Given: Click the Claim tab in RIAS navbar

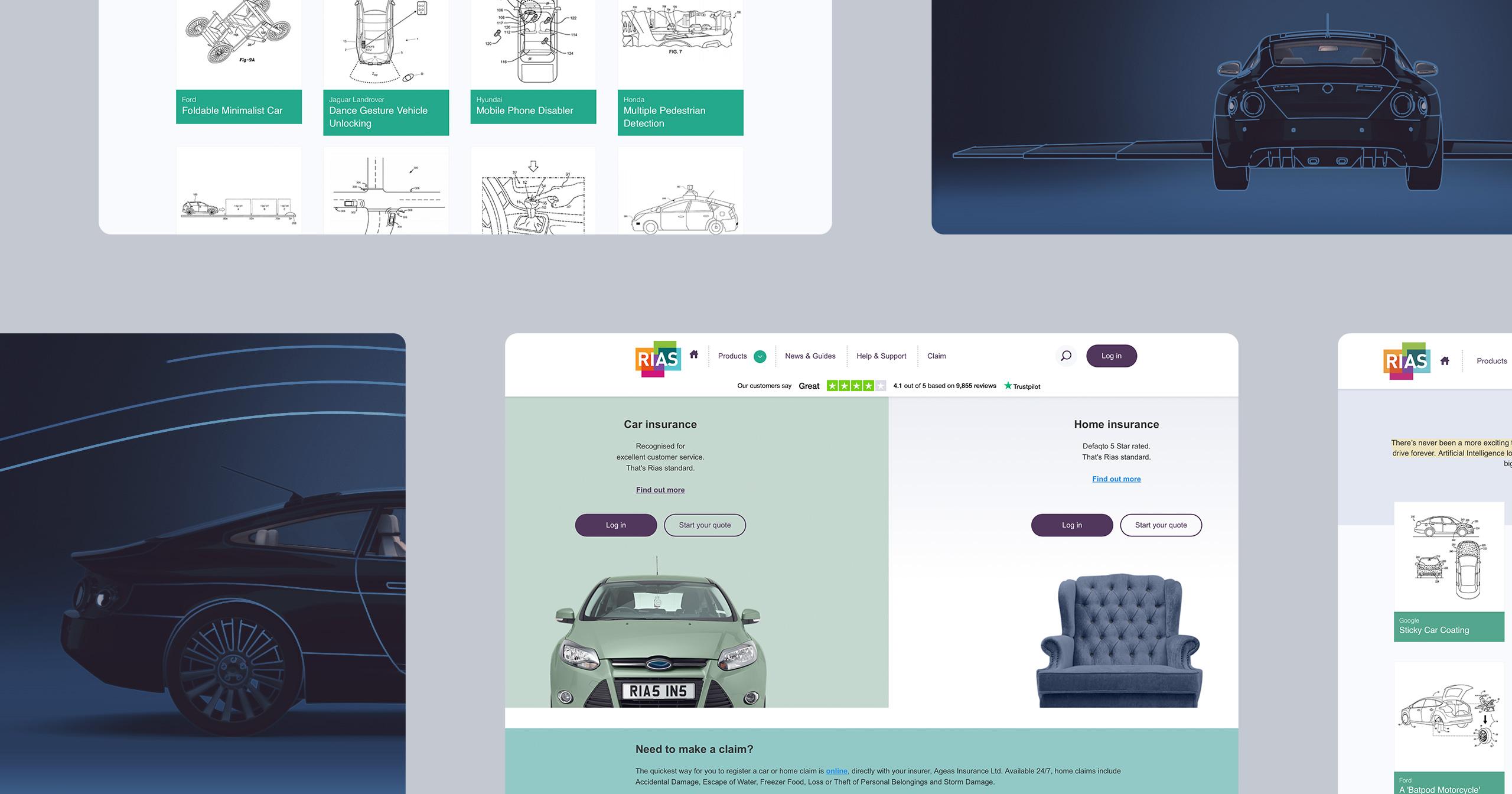Looking at the screenshot, I should click(935, 355).
